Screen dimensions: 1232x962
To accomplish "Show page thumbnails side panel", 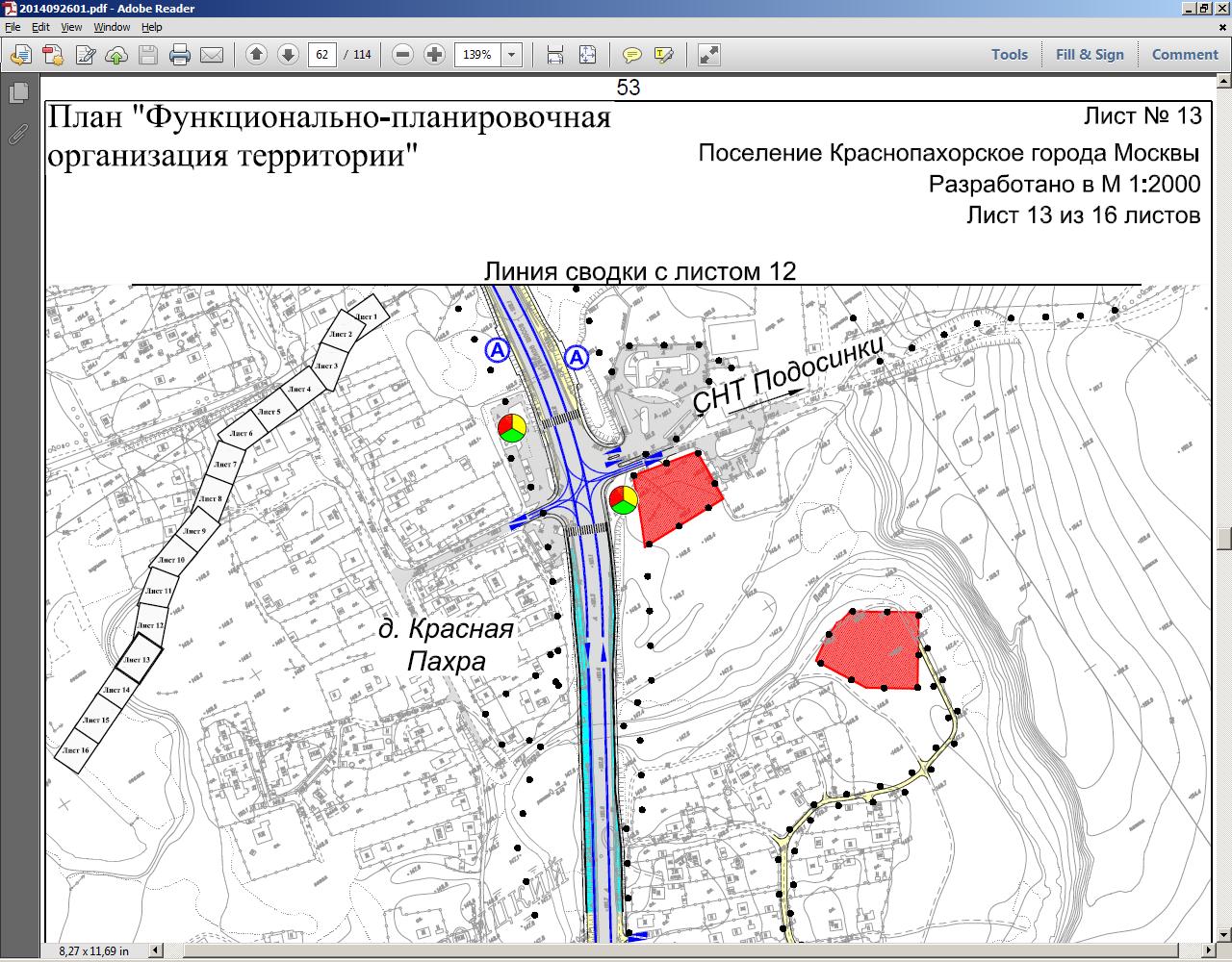I will click(17, 93).
